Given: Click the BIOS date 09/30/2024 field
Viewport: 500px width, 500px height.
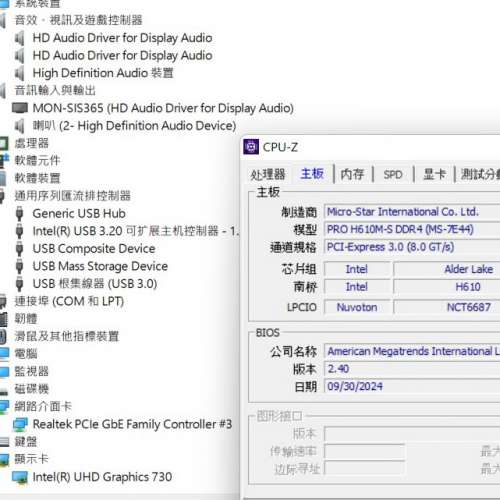Looking at the screenshot, I should click(412, 387).
